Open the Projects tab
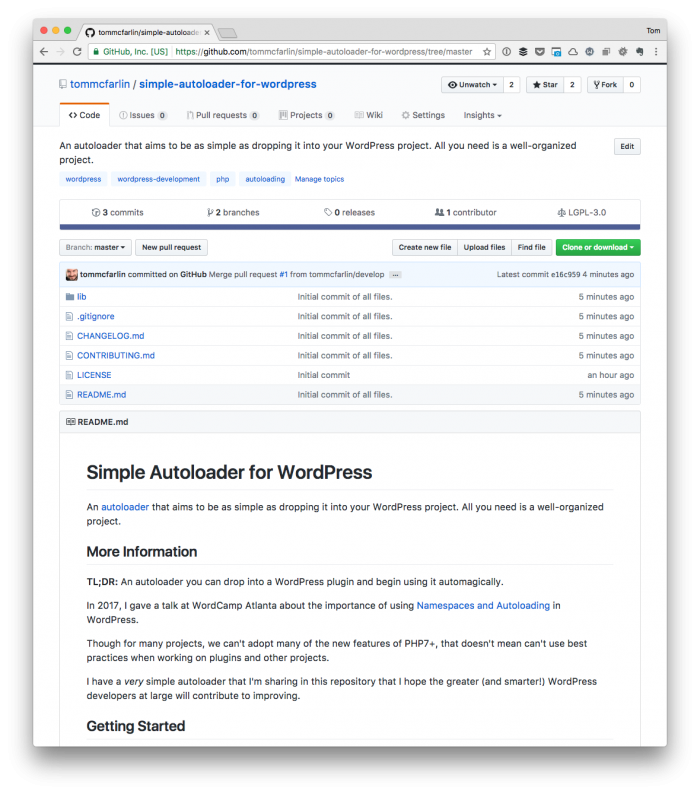The height and width of the screenshot is (794, 700). pyautogui.click(x=306, y=115)
